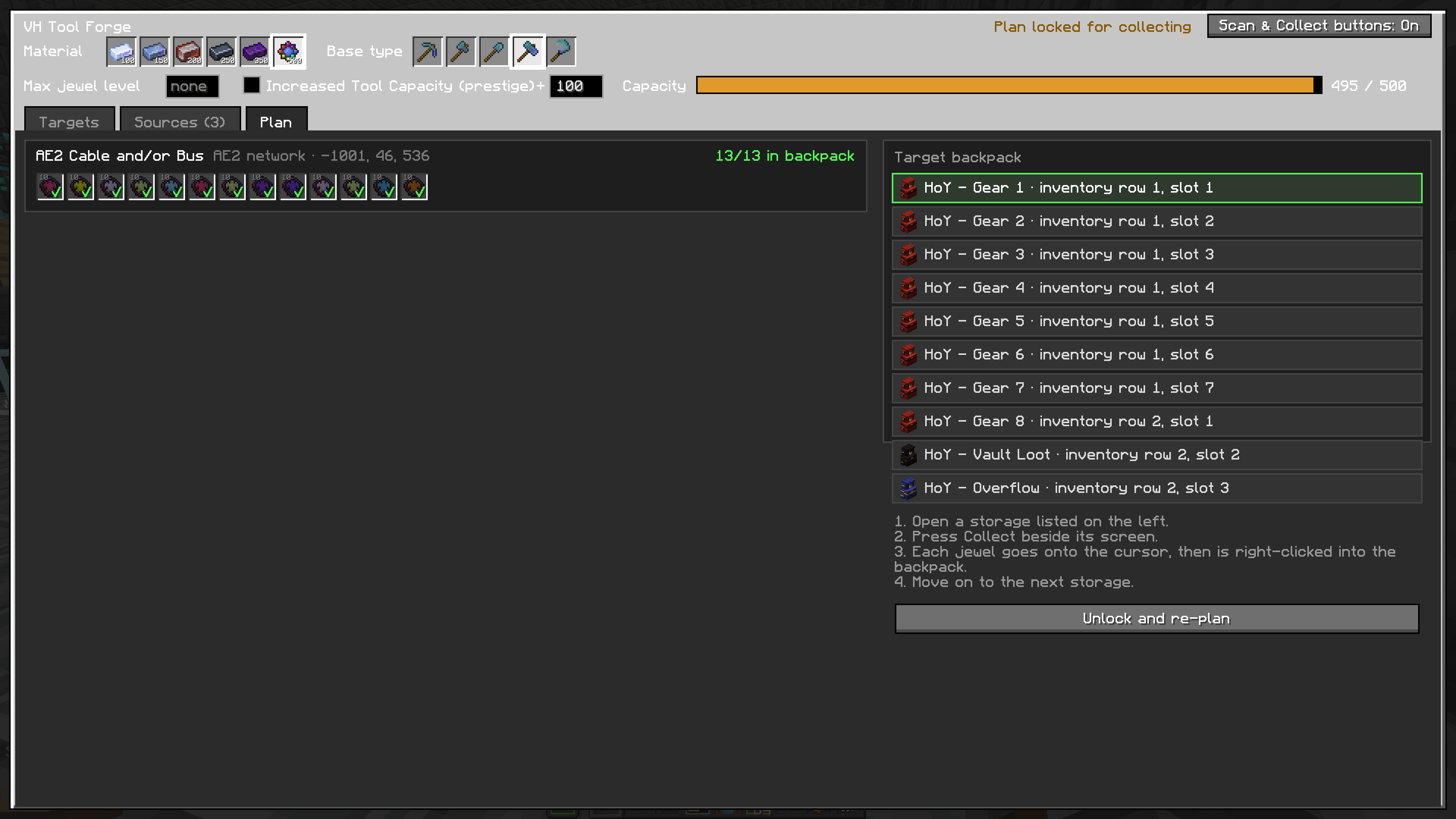This screenshot has height=819, width=1456.
Task: Select the red 200-capacity material
Action: (188, 52)
